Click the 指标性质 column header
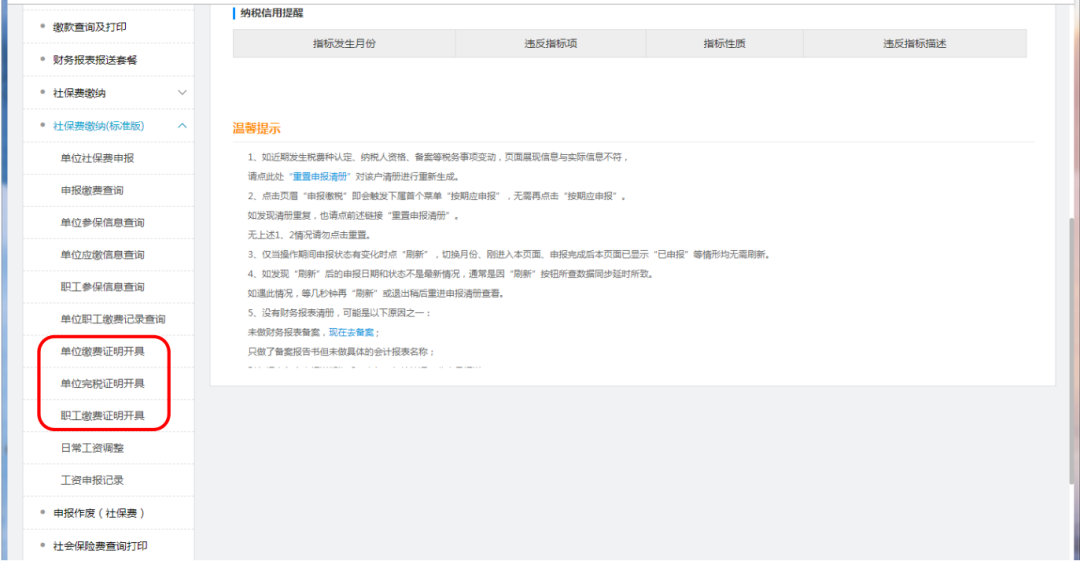 tap(725, 43)
